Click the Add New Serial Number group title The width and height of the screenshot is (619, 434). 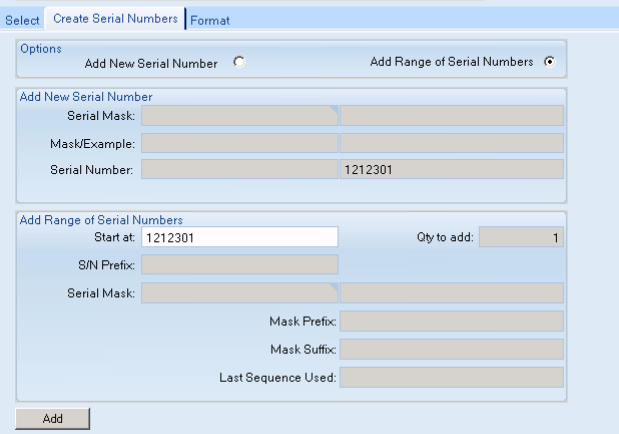click(86, 97)
